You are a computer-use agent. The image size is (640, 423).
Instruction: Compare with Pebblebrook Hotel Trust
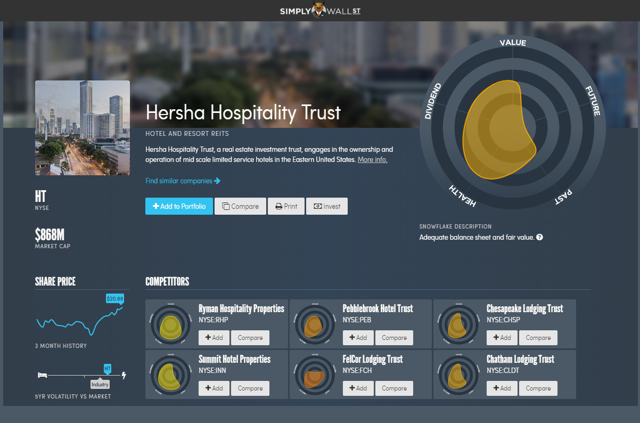[394, 338]
